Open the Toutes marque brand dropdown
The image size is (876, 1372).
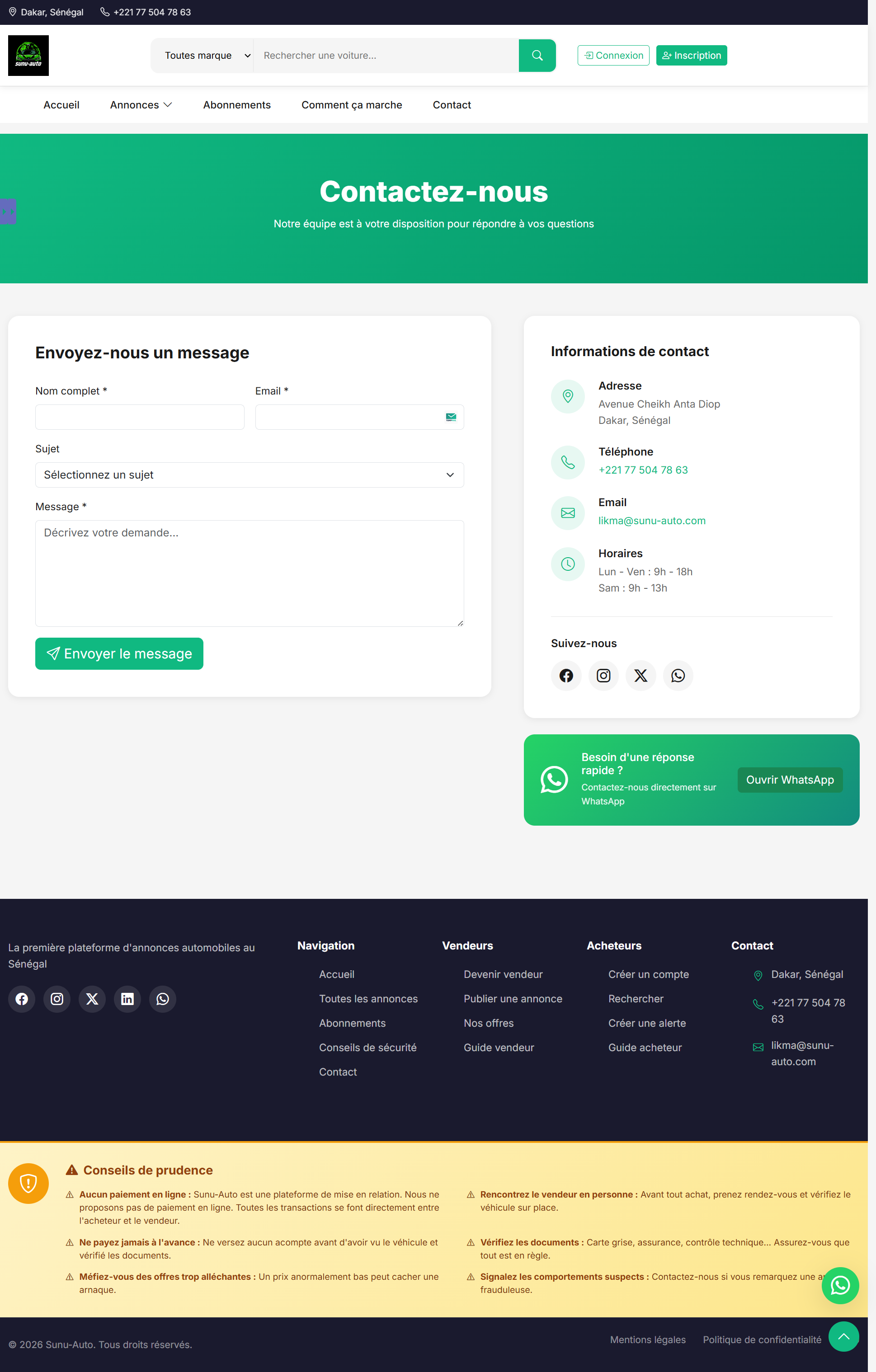click(203, 55)
